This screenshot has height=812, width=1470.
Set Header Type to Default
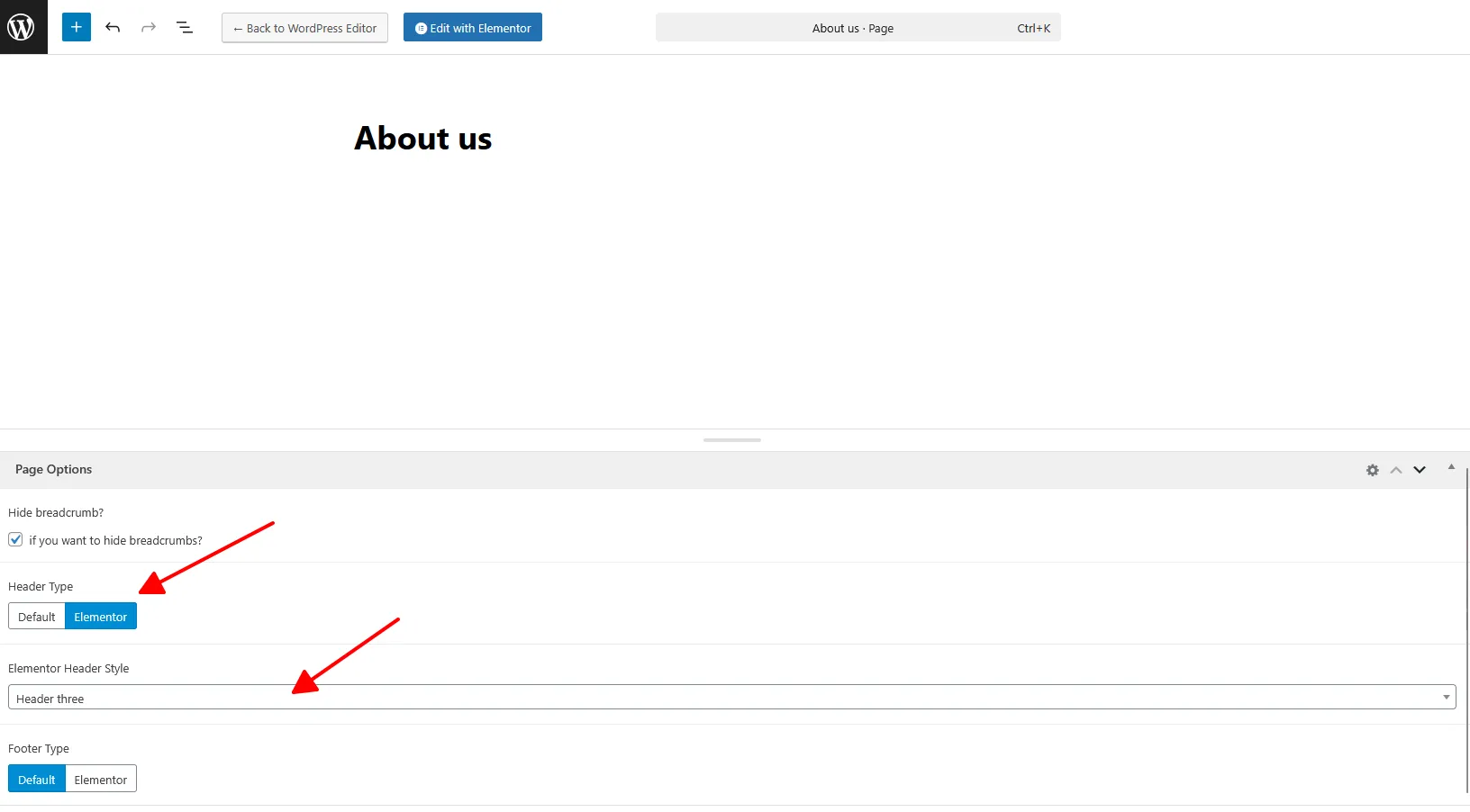(x=37, y=617)
